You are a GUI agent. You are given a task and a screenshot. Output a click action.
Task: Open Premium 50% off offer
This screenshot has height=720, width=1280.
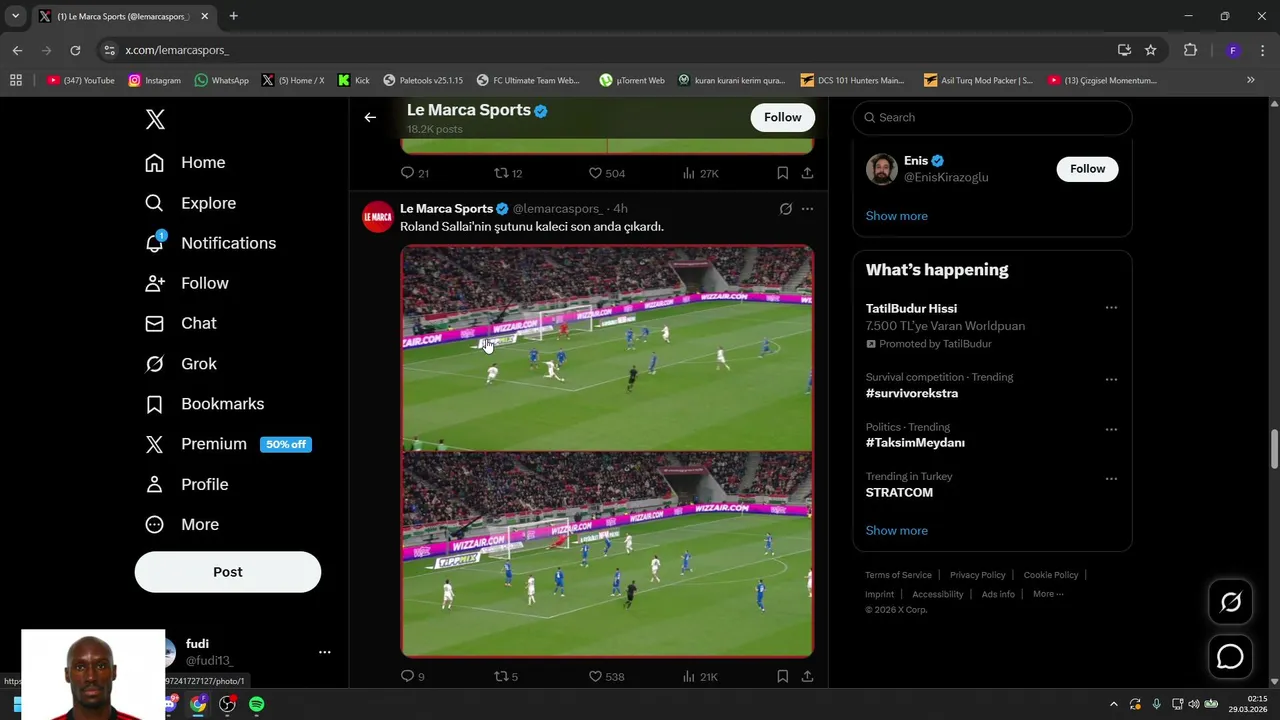[x=228, y=444]
